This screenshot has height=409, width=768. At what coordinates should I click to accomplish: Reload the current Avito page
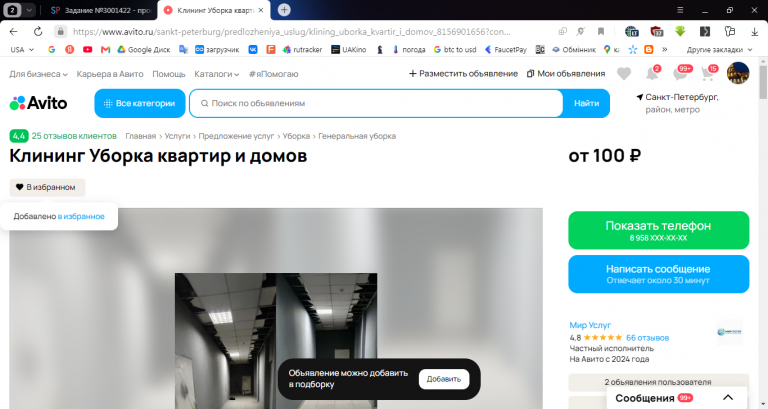coord(37,31)
